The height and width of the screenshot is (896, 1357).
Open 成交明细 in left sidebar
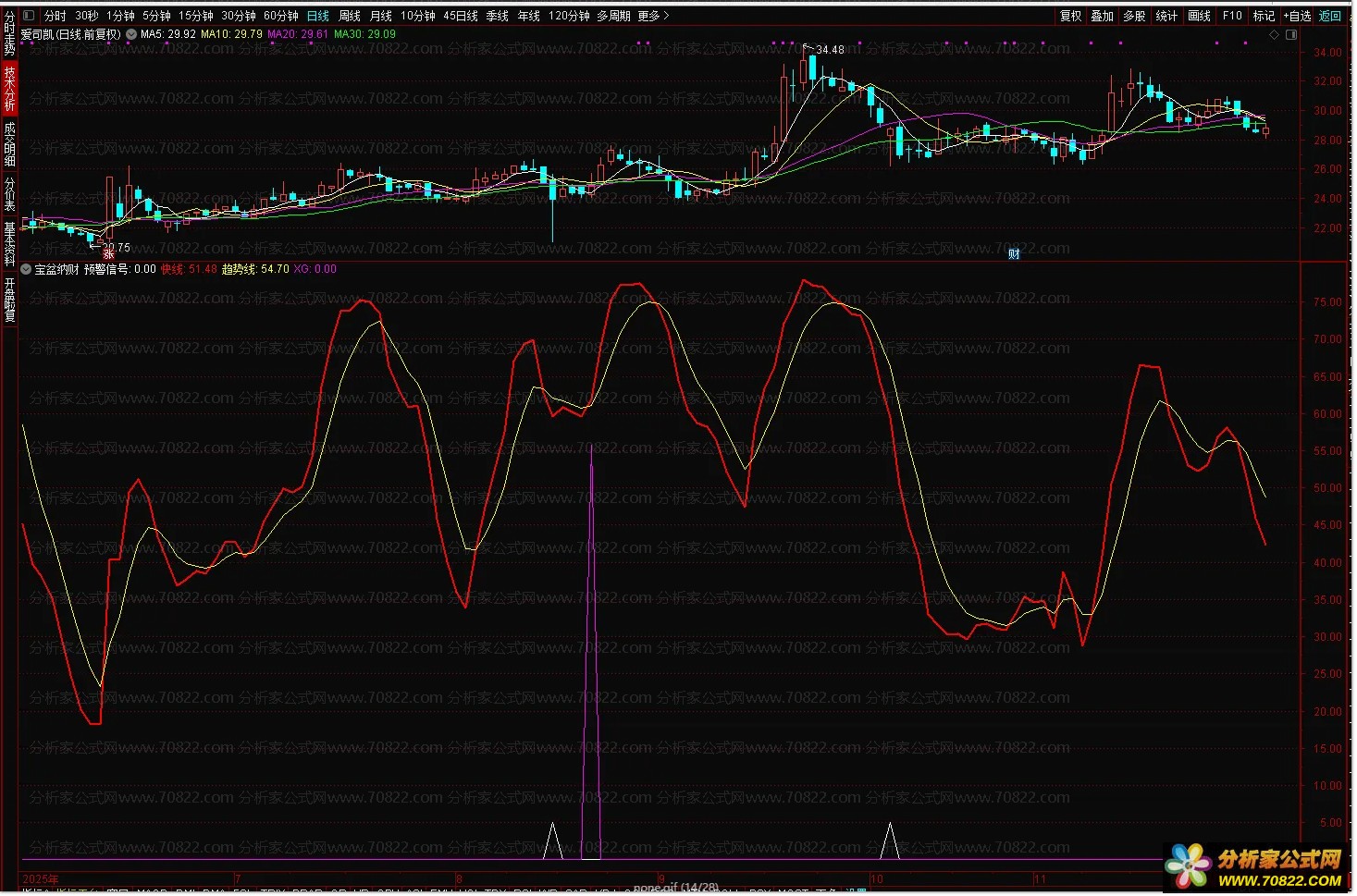coord(9,143)
